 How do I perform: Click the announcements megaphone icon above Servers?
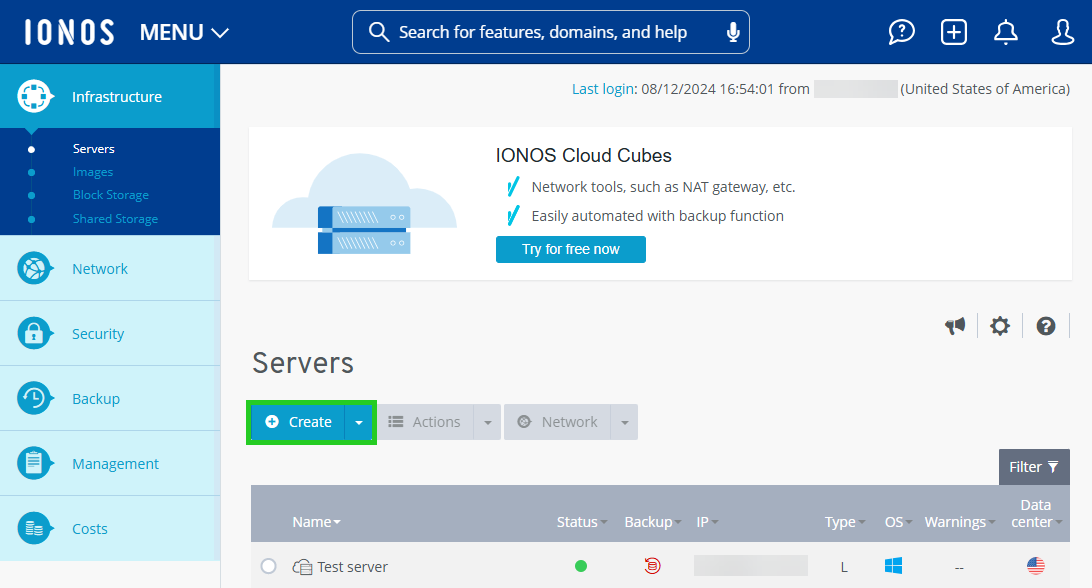(954, 325)
